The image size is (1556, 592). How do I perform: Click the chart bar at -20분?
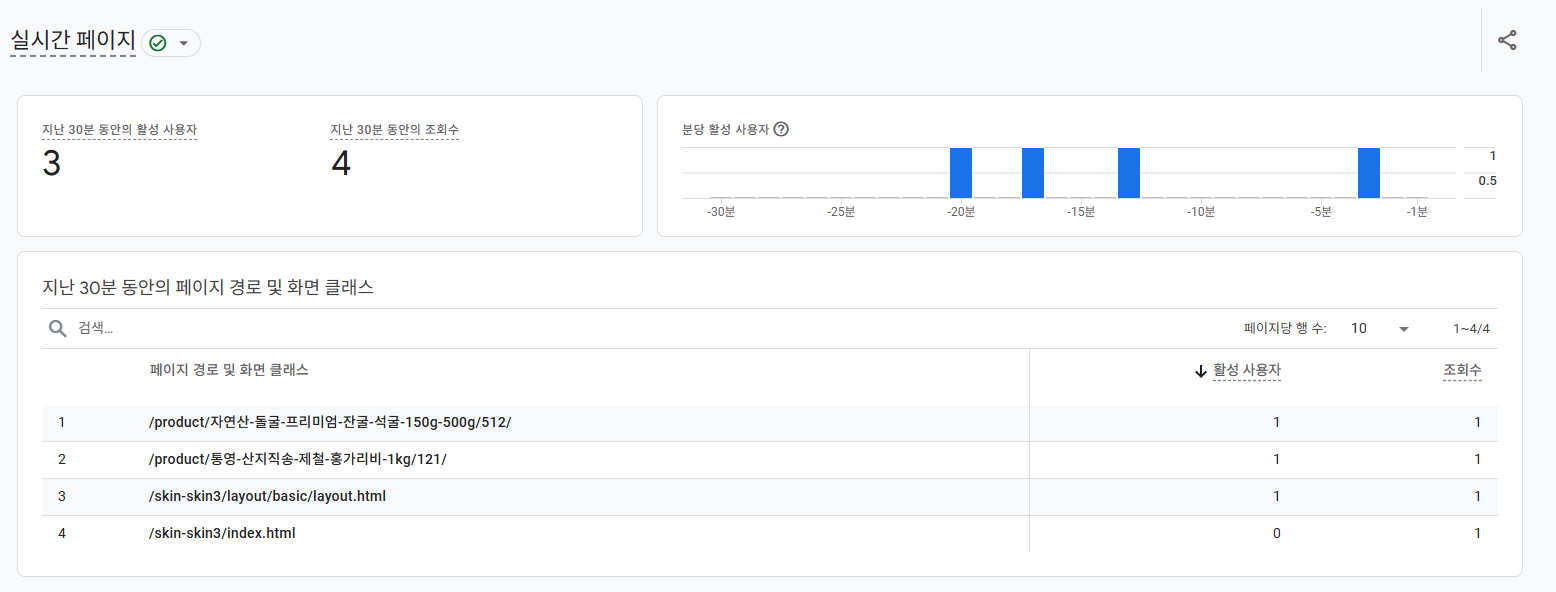961,173
